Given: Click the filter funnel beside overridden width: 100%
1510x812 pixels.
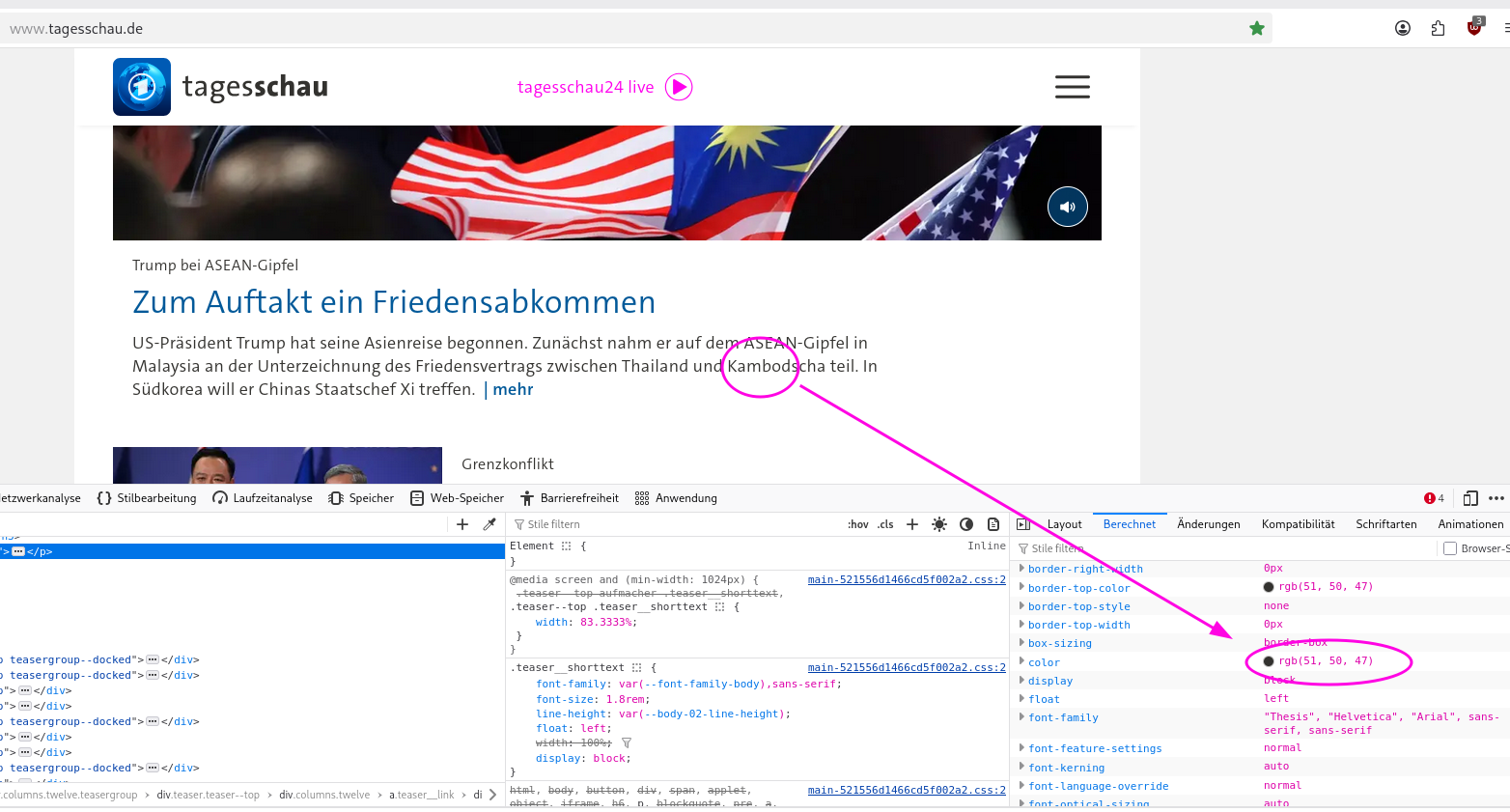Looking at the screenshot, I should pos(627,742).
